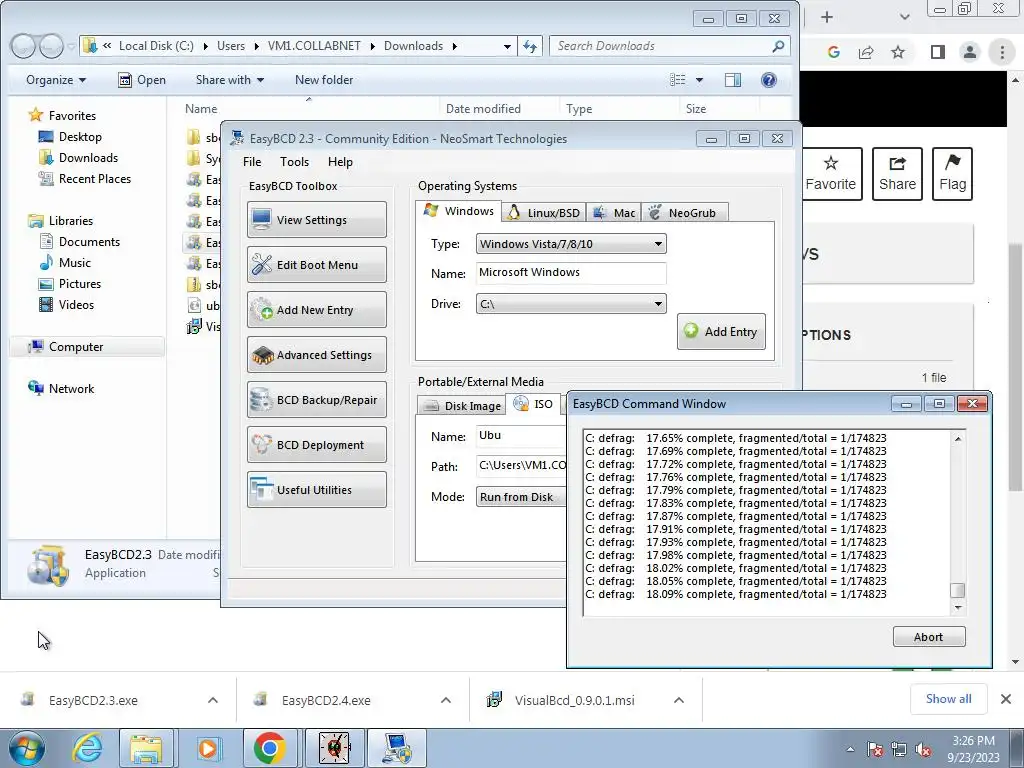
Task: Open Edit Boot Menu section
Action: (x=317, y=264)
